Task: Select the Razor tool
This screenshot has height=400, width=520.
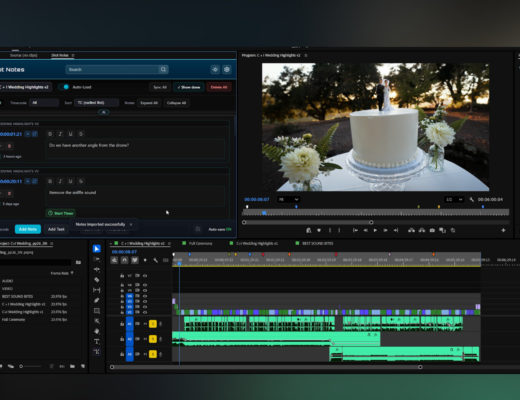Action: click(x=97, y=280)
